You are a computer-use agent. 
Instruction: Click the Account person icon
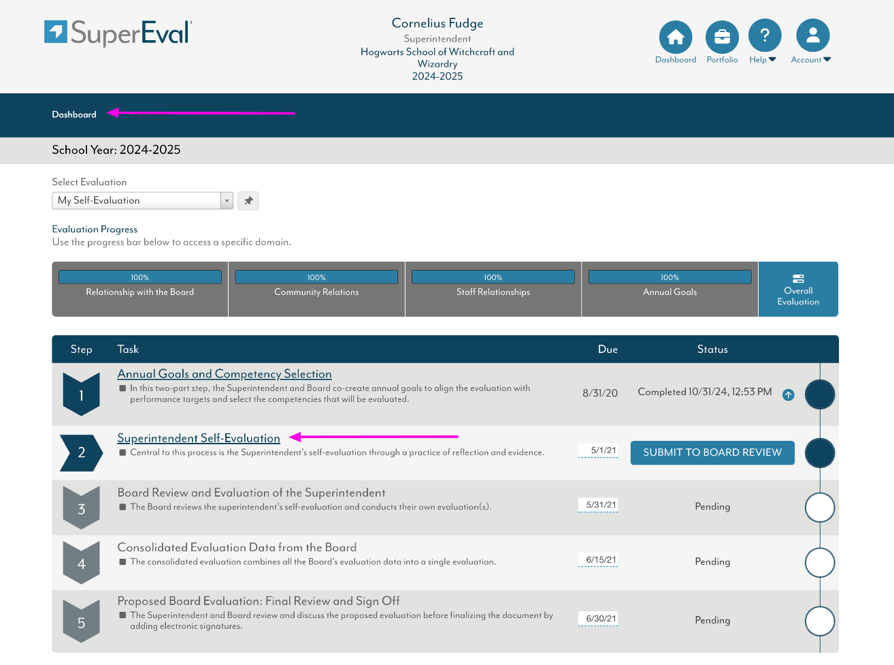pyautogui.click(x=813, y=35)
